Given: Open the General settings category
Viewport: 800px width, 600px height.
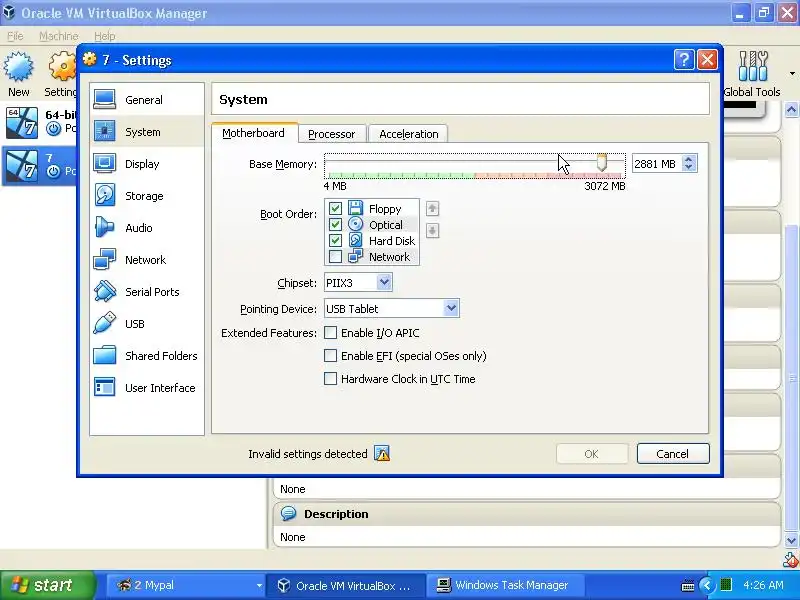Looking at the screenshot, I should (x=146, y=99).
